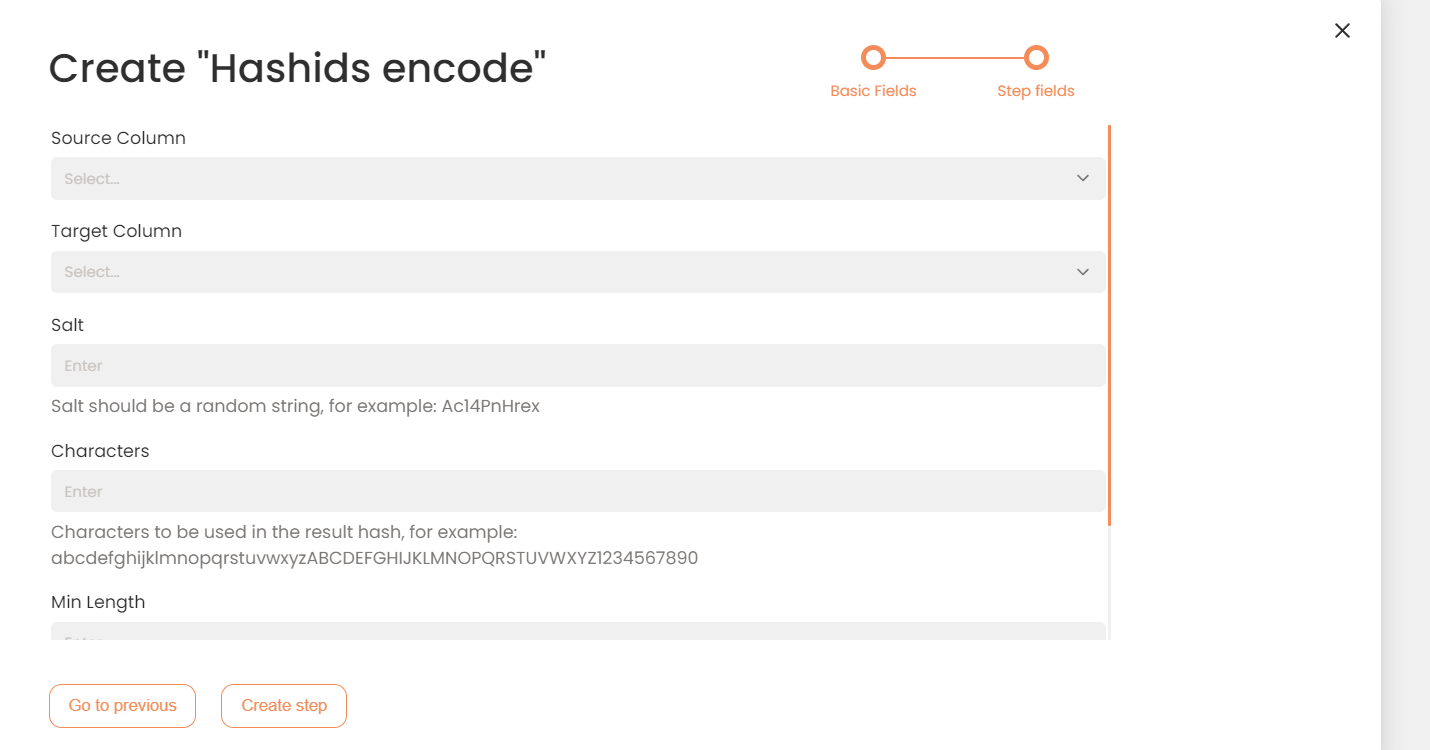The height and width of the screenshot is (750, 1430).
Task: Focus the Characters entry box
Action: pyautogui.click(x=578, y=491)
